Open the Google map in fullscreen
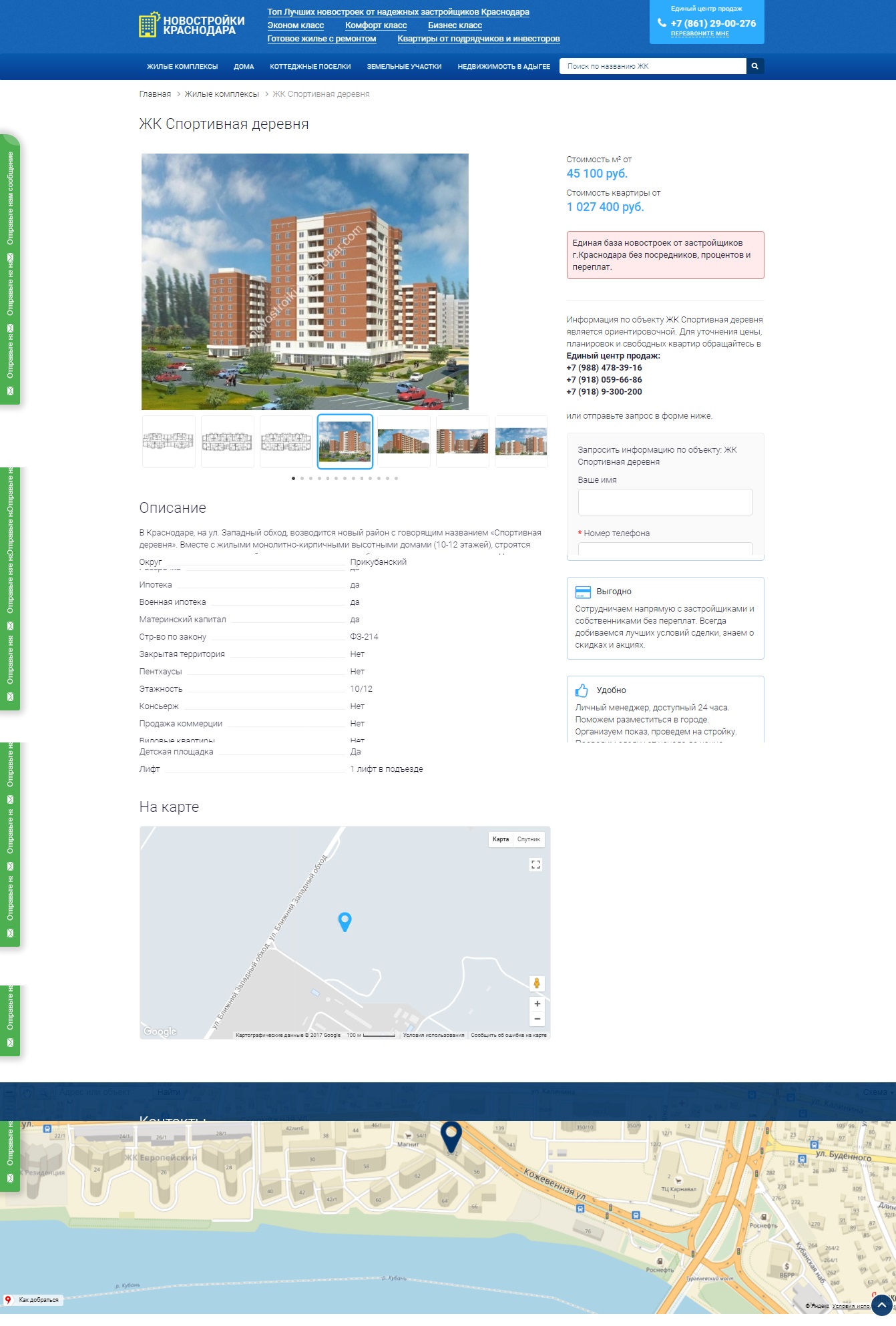The image size is (896, 1326). tap(535, 865)
